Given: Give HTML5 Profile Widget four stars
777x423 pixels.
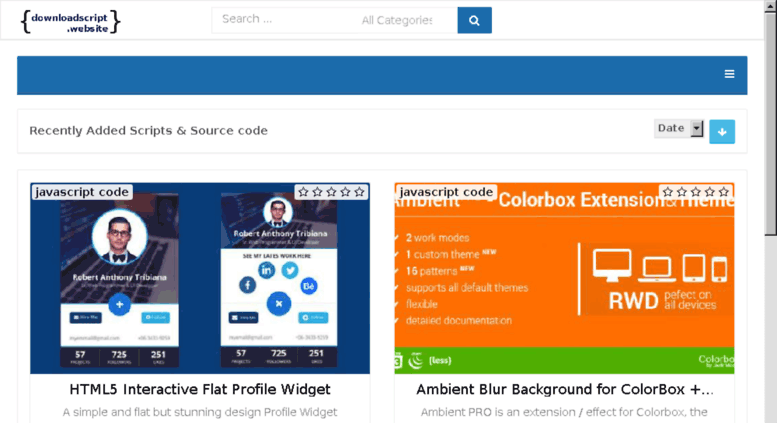Looking at the screenshot, I should pyautogui.click(x=345, y=192).
